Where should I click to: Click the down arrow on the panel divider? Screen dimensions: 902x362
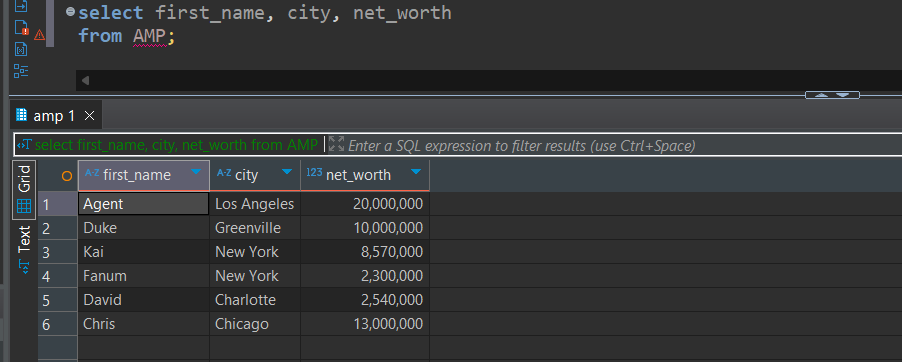(842, 95)
